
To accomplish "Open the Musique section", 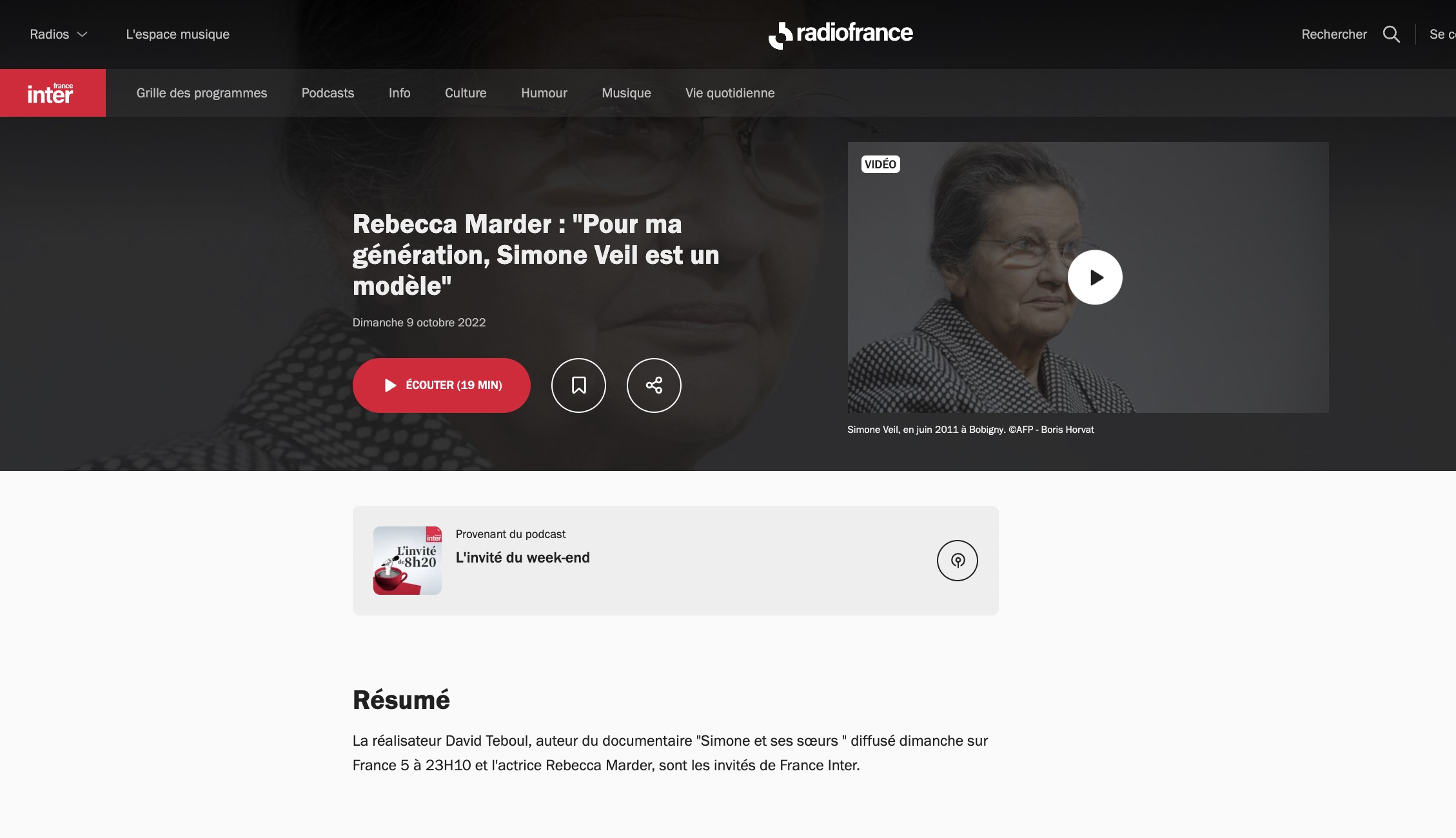I will 626,93.
